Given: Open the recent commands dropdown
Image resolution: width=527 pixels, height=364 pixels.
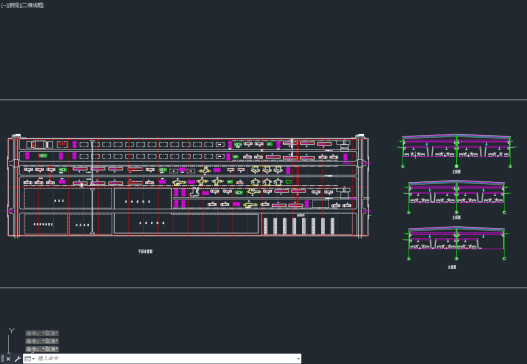Looking at the screenshot, I should (30, 359).
